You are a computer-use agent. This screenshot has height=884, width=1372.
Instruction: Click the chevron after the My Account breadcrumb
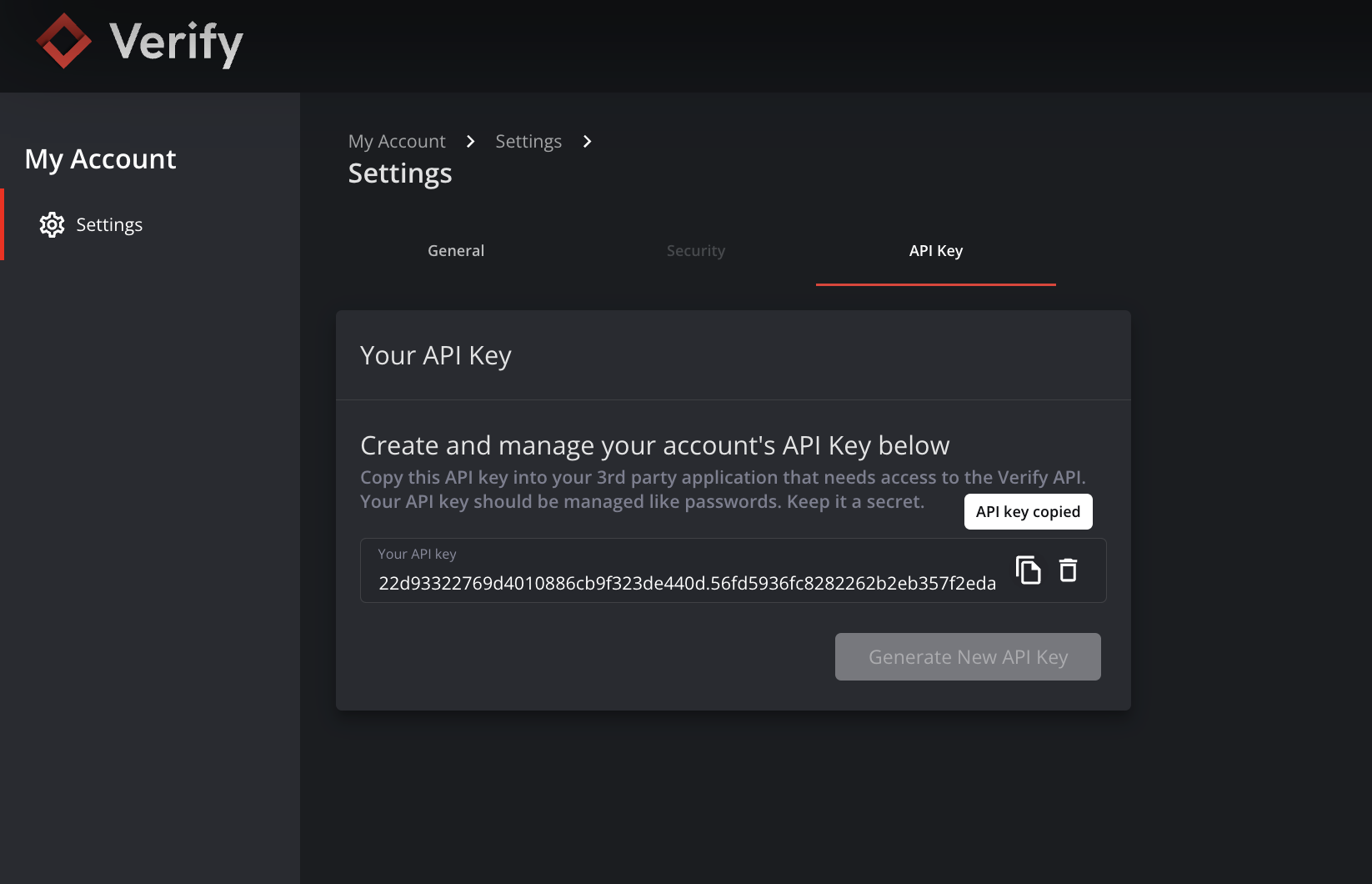pyautogui.click(x=471, y=141)
